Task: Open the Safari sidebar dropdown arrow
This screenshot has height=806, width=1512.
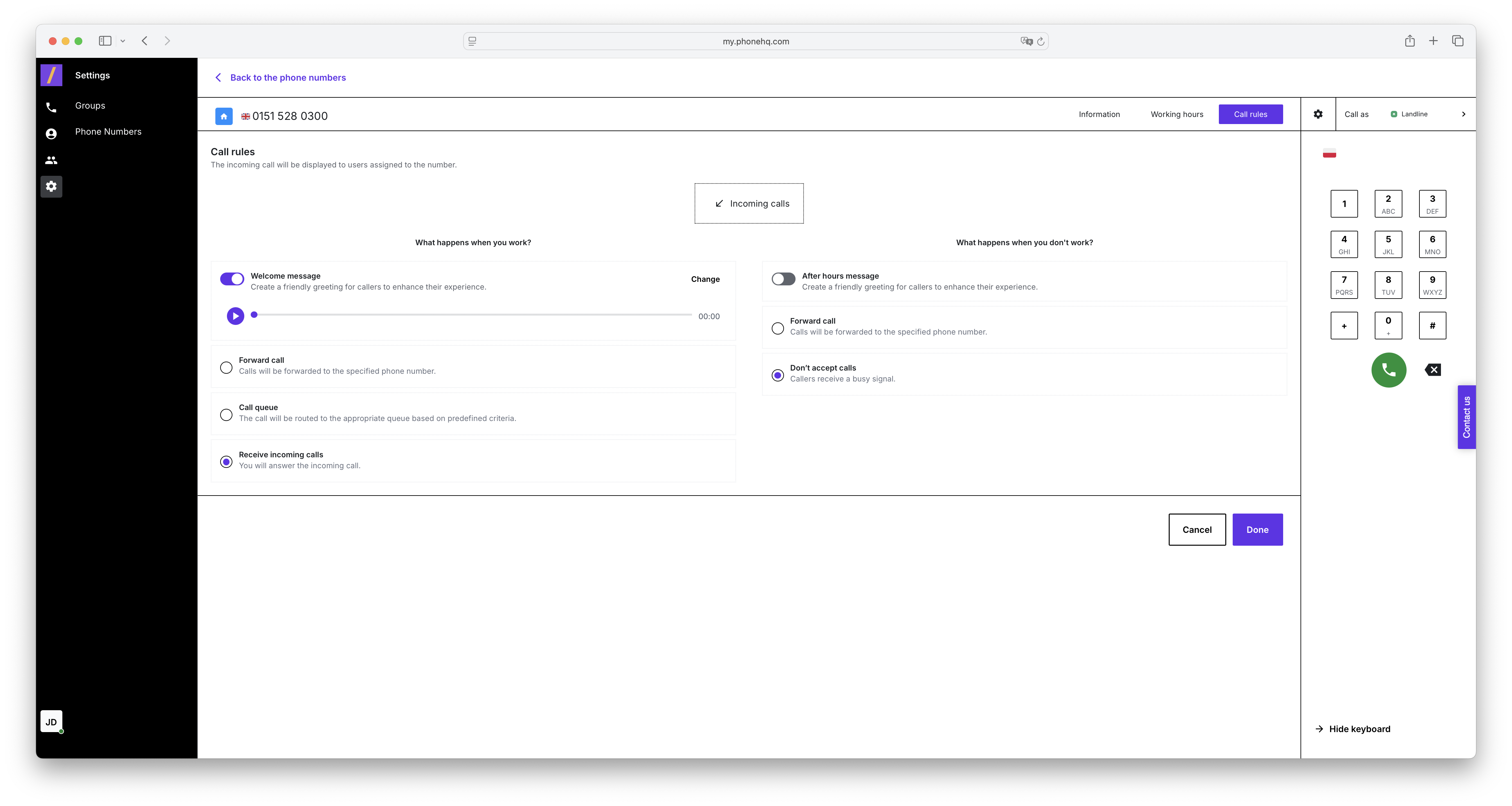Action: click(x=123, y=41)
